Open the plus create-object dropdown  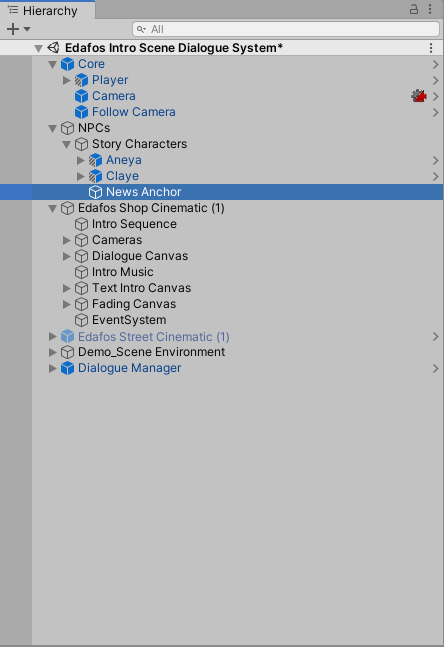pos(18,29)
